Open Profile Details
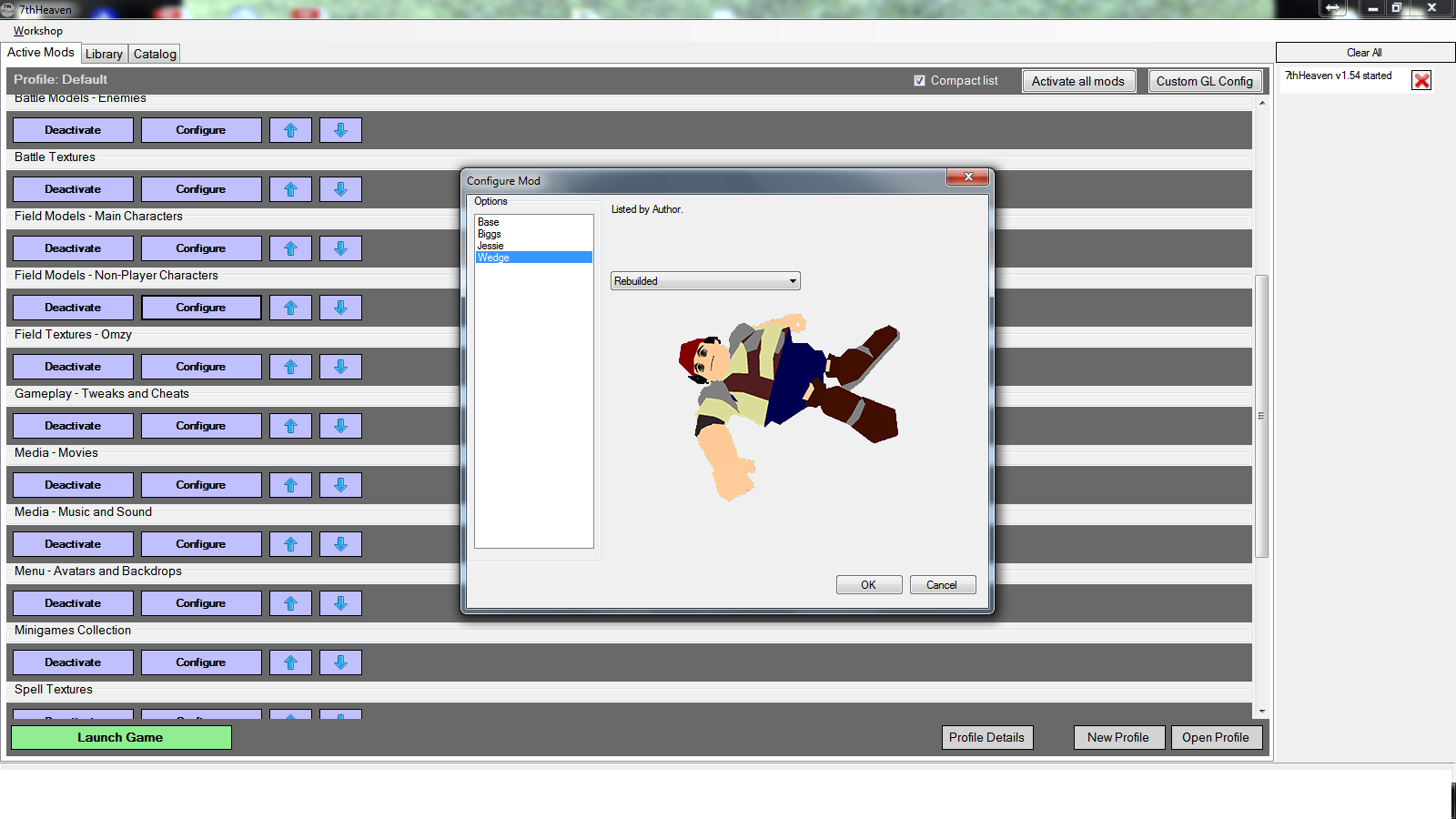The width and height of the screenshot is (1456, 819). click(x=987, y=737)
